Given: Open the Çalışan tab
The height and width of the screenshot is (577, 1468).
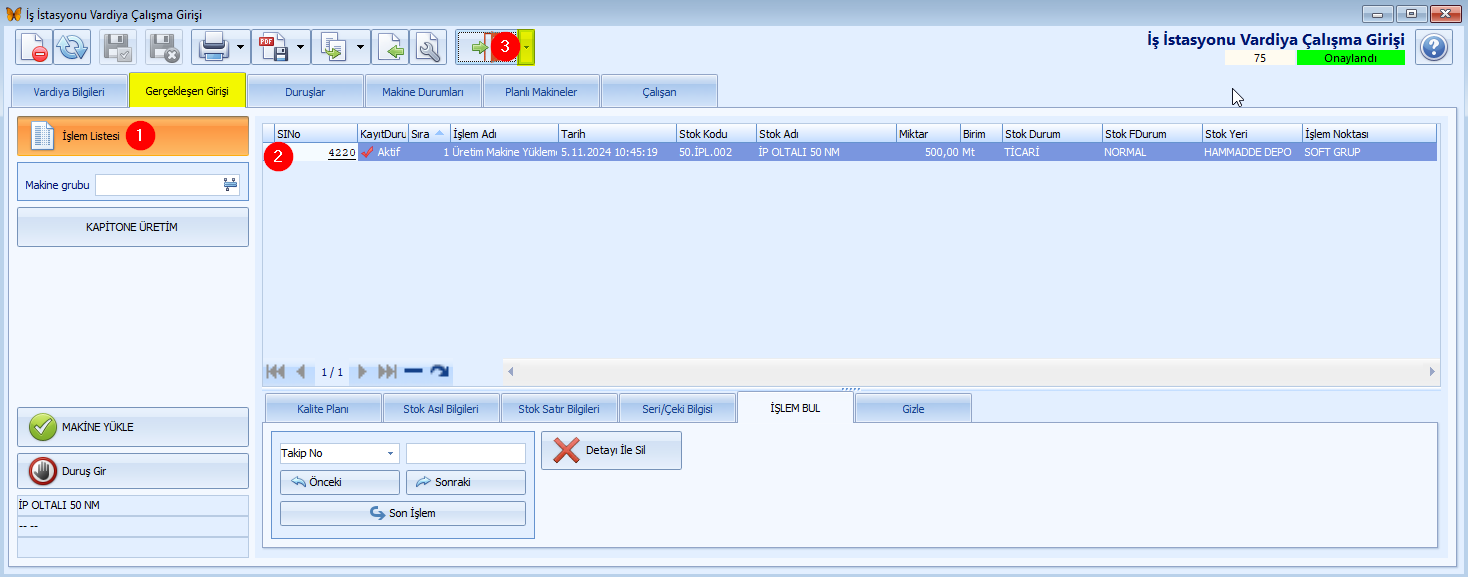Looking at the screenshot, I should 659,91.
